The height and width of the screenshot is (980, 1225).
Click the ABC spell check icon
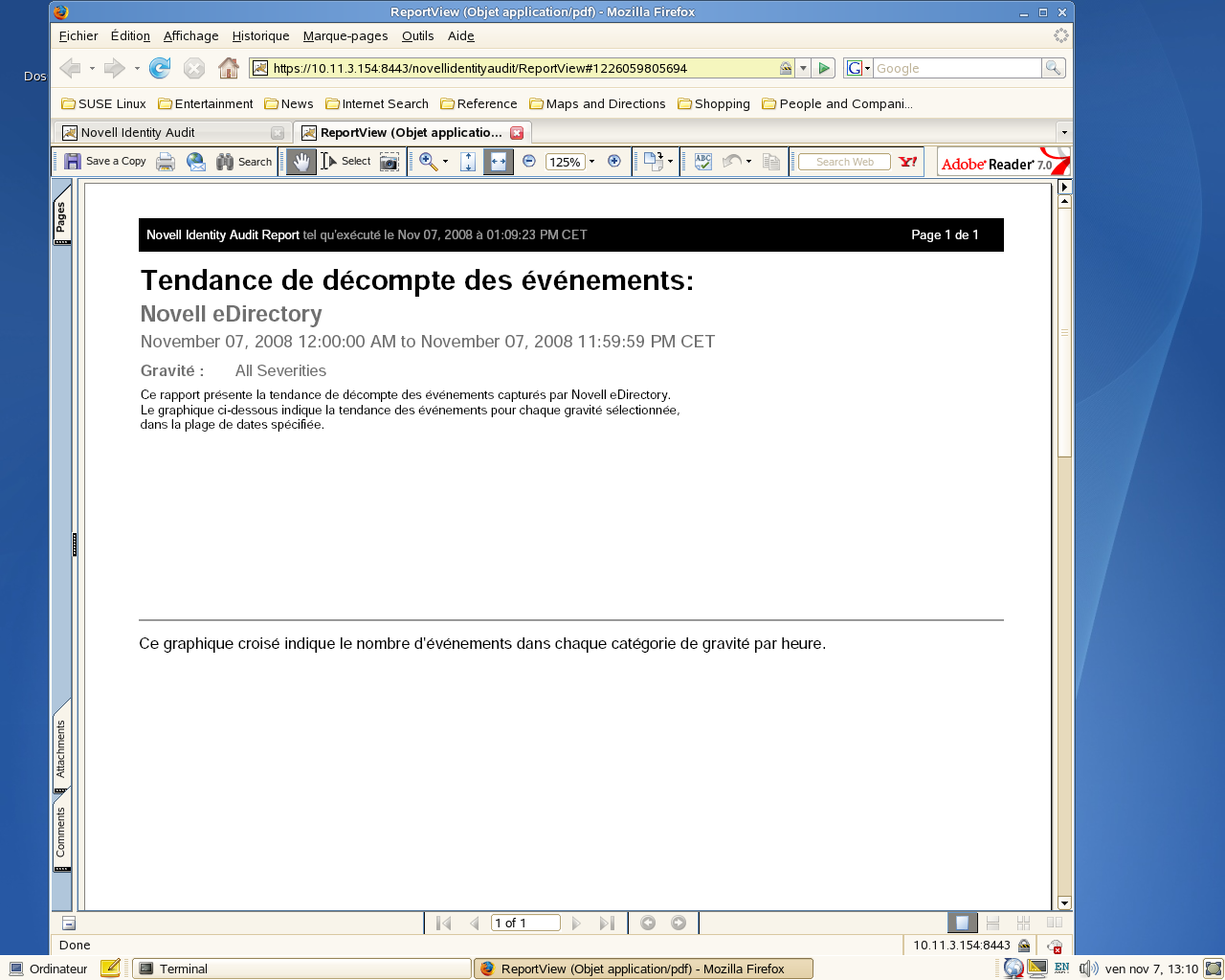(703, 162)
